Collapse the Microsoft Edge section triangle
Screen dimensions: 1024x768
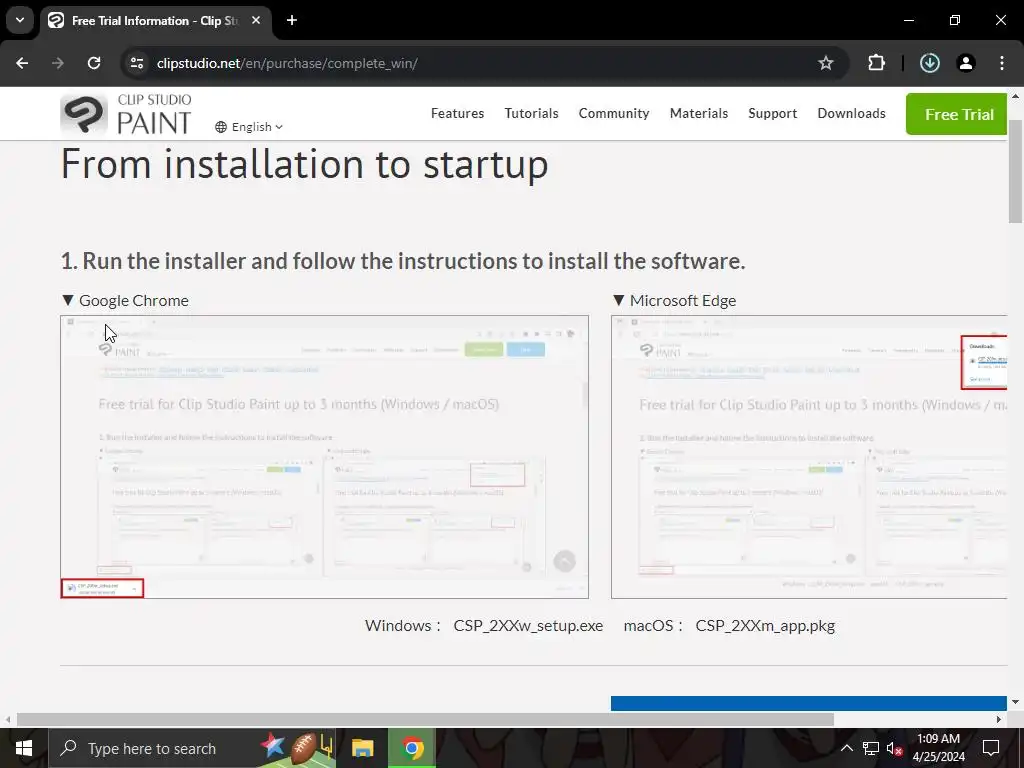(618, 300)
